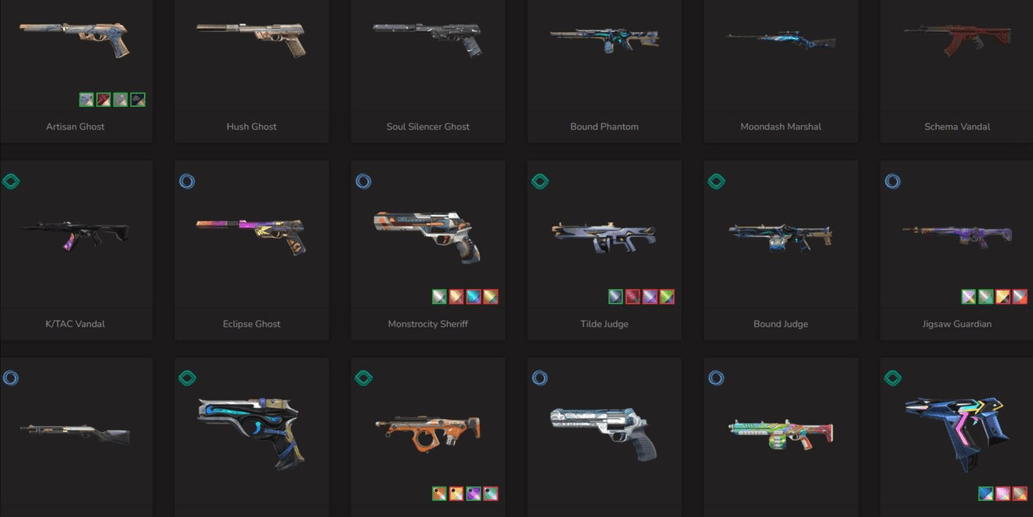Select the dark navy variant swatch on Artisan Ghost

click(x=138, y=99)
